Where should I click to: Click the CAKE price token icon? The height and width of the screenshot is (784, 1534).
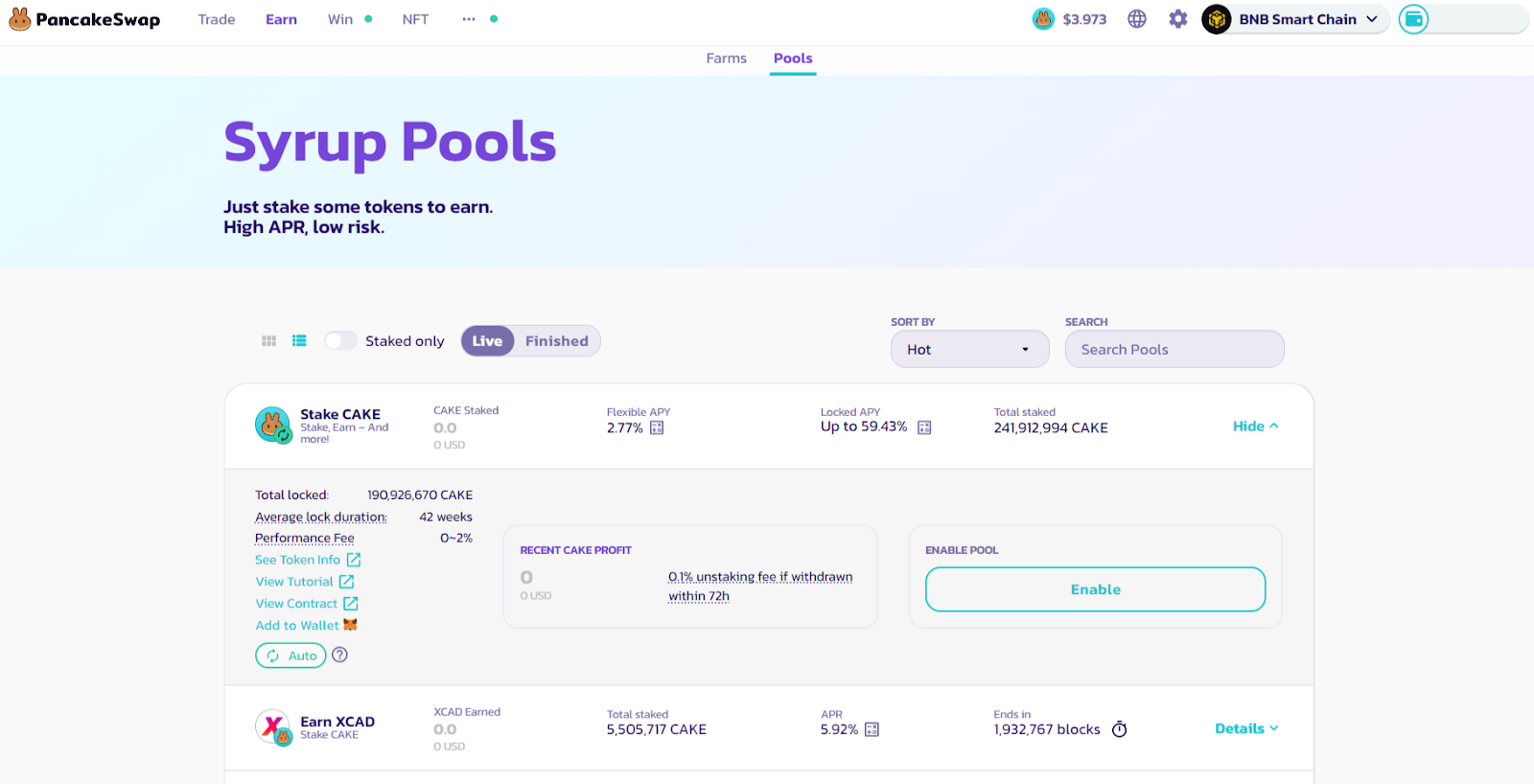tap(1043, 19)
